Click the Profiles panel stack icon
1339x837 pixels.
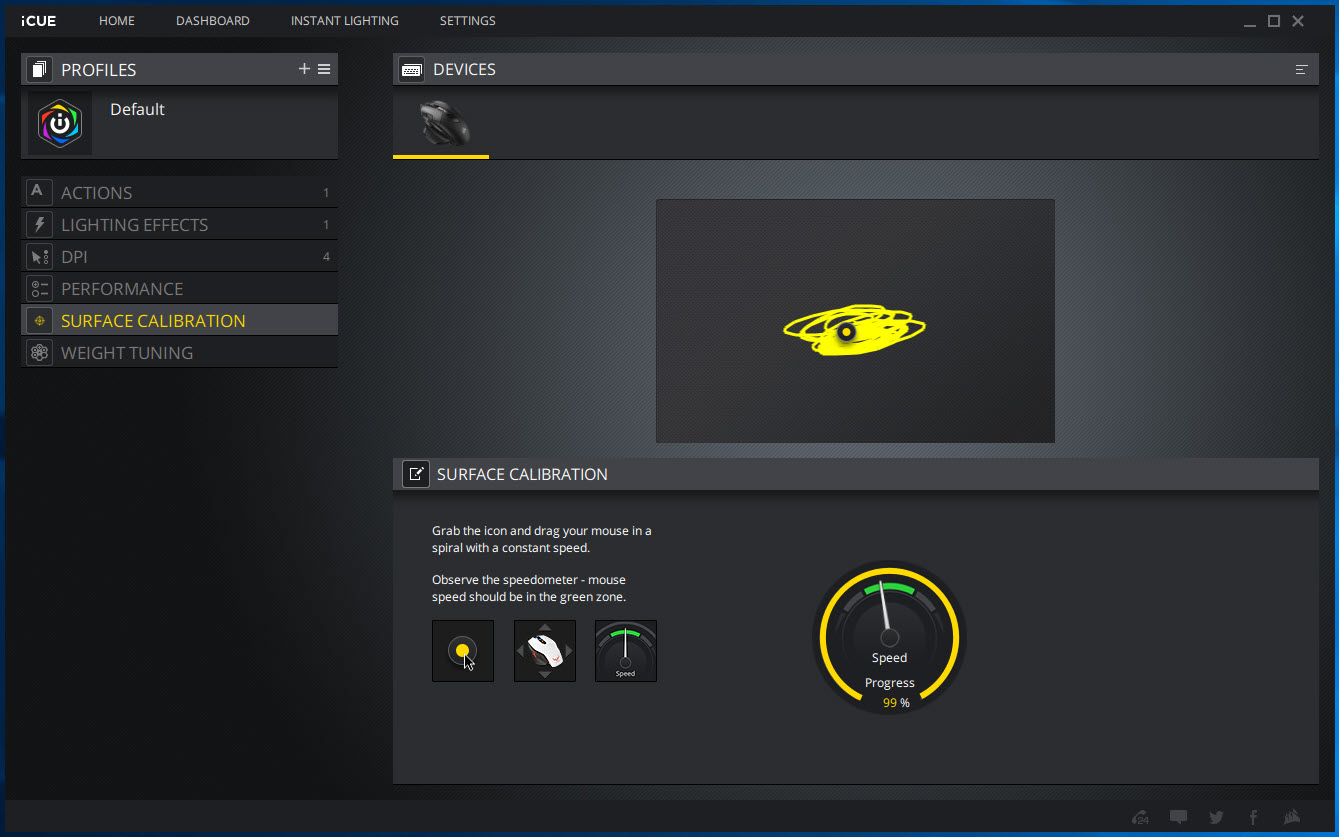tap(39, 69)
